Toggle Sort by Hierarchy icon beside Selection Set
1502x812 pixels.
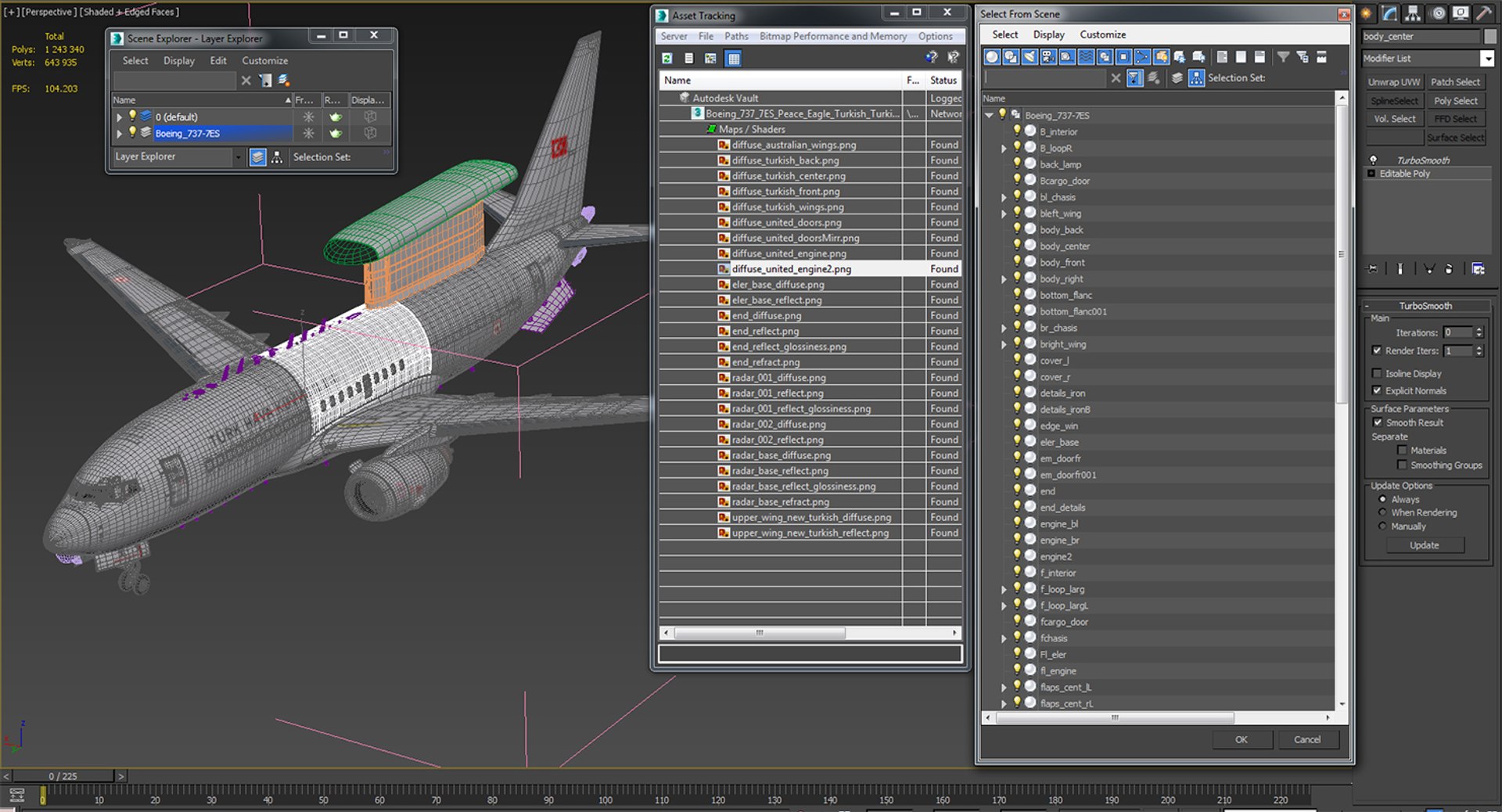coord(1196,77)
